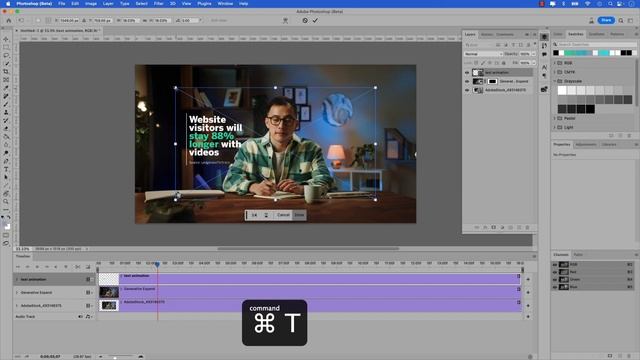Open the character panel icon in side strip
Viewport: 640px width, 360px height.
pyautogui.click(x=544, y=67)
